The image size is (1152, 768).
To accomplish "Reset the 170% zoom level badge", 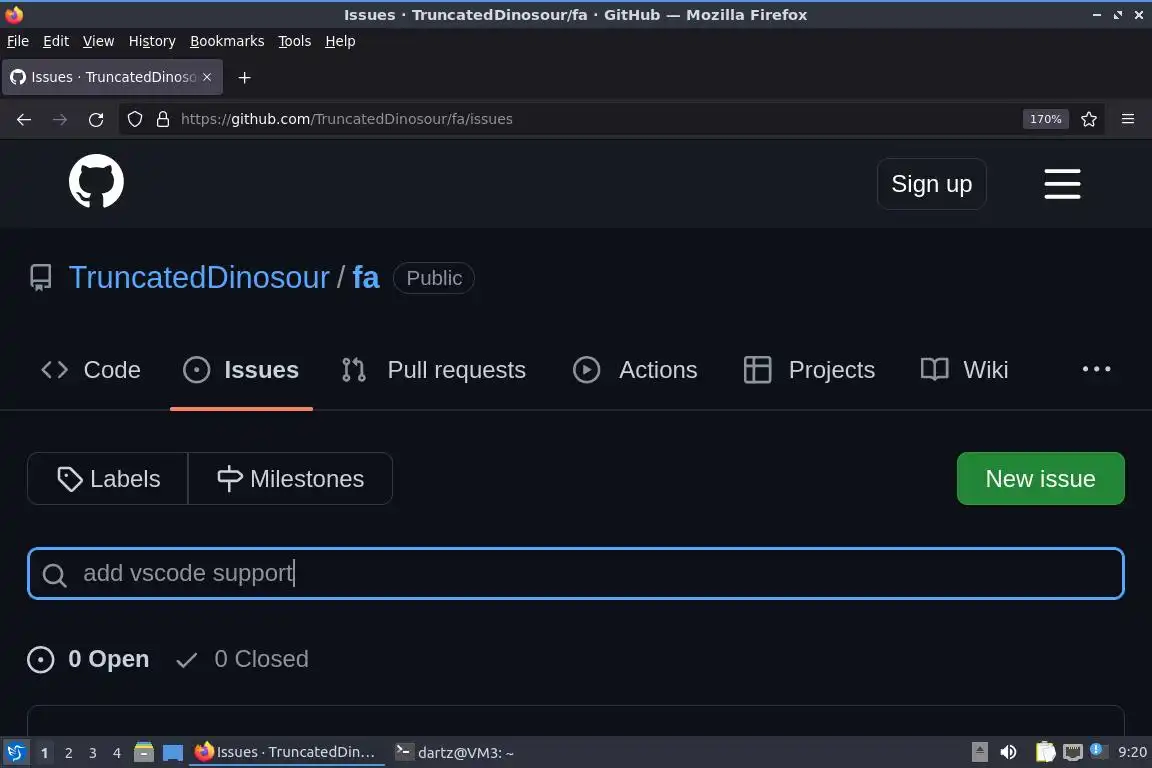I will coord(1045,119).
